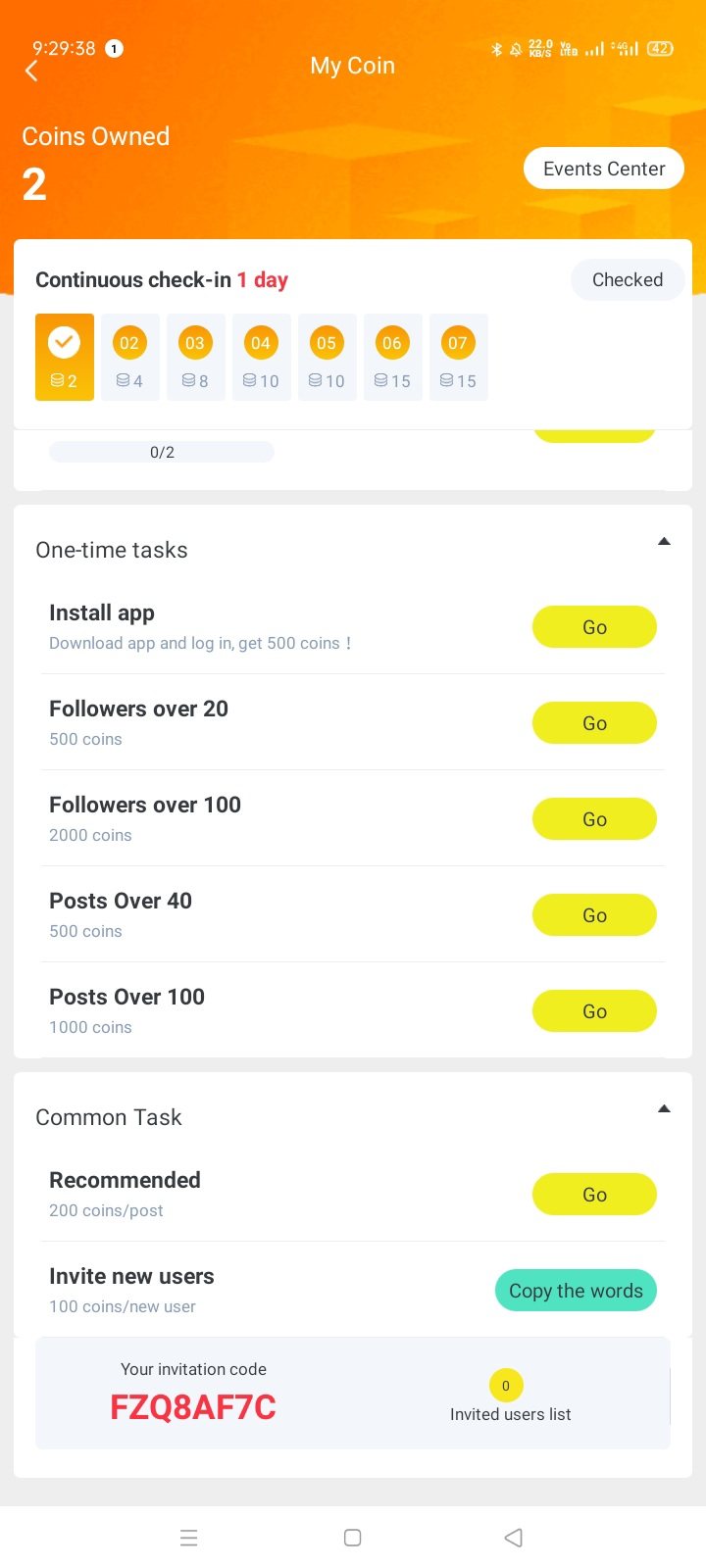Open the Invited users list
Viewport: 706px width, 1568px height.
(x=510, y=1414)
